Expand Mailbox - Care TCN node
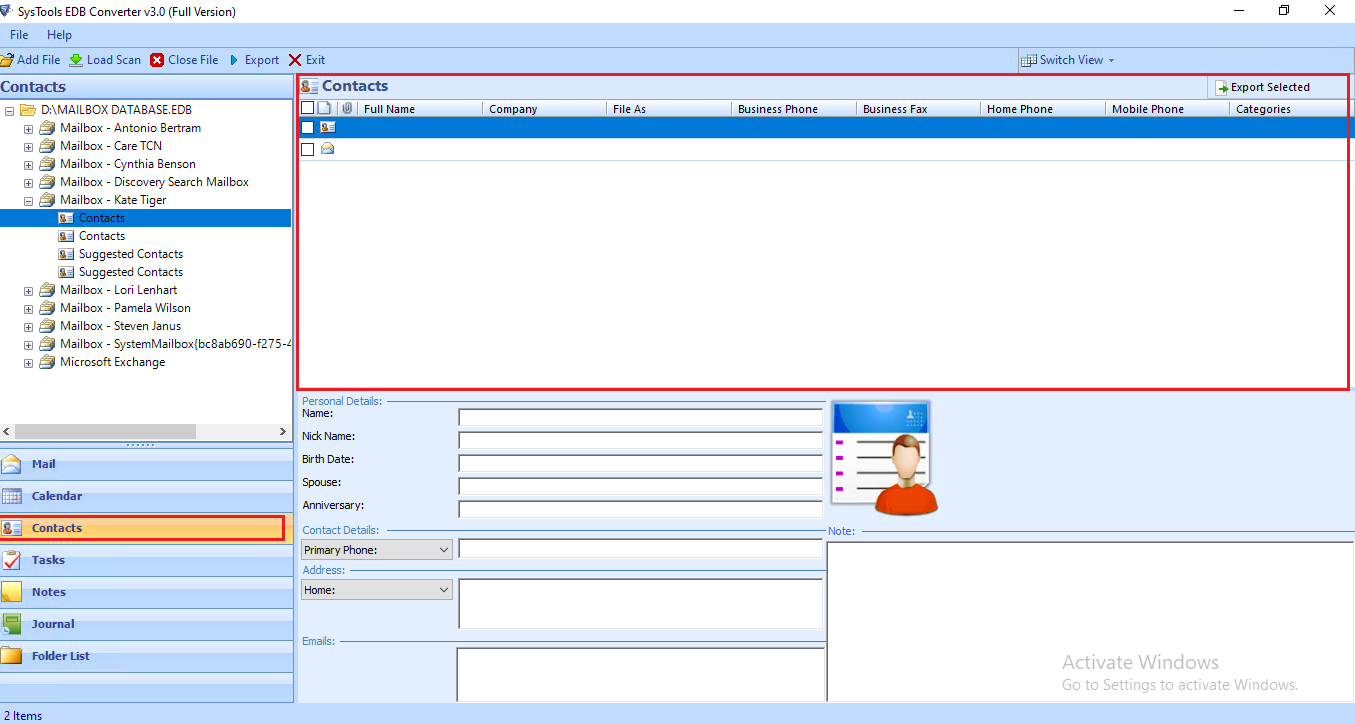The width and height of the screenshot is (1355, 724). (28, 146)
